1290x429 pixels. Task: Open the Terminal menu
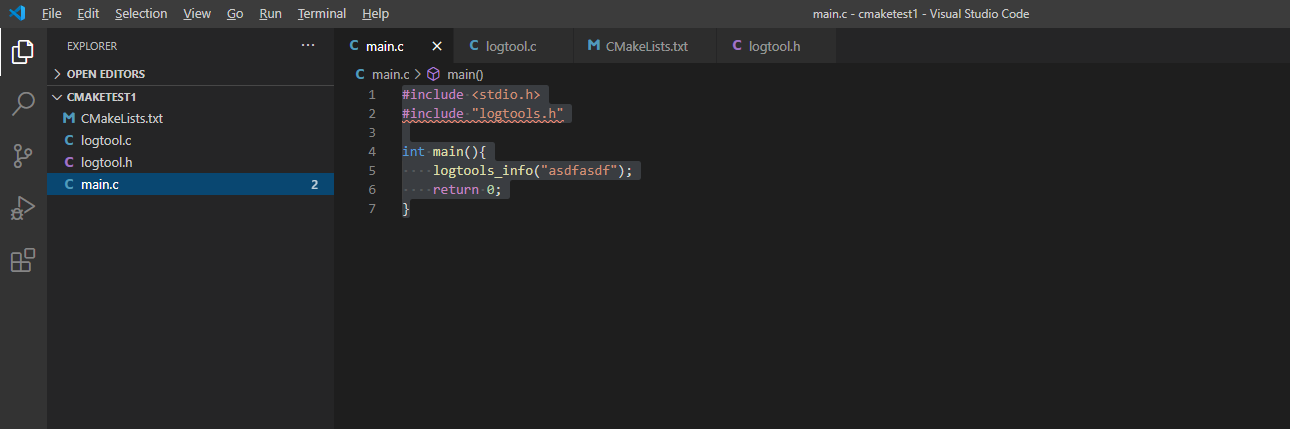click(322, 14)
